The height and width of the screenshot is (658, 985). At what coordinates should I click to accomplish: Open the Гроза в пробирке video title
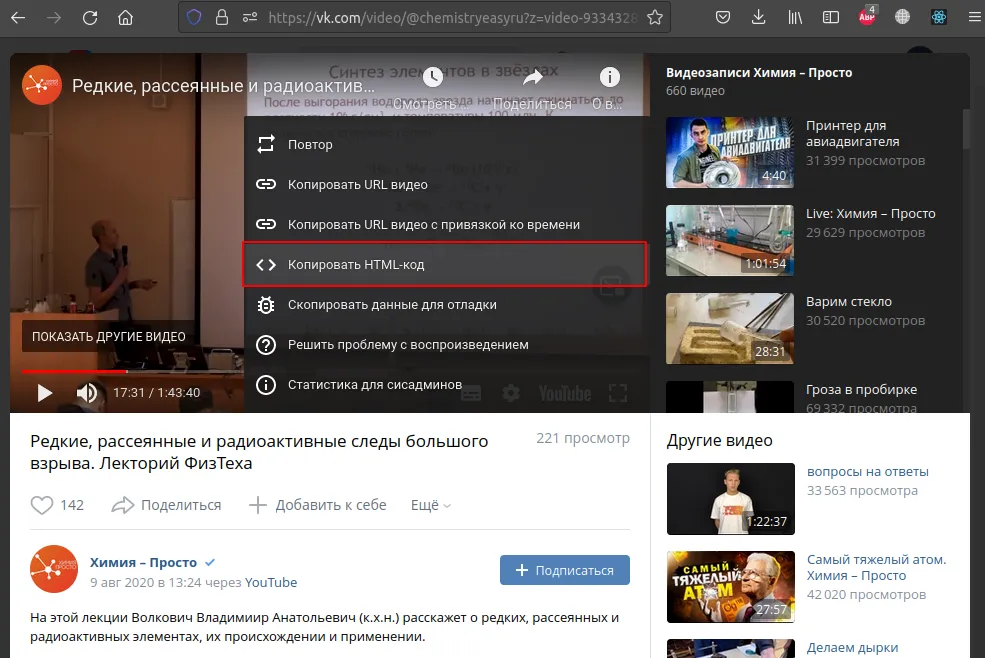[x=861, y=390]
